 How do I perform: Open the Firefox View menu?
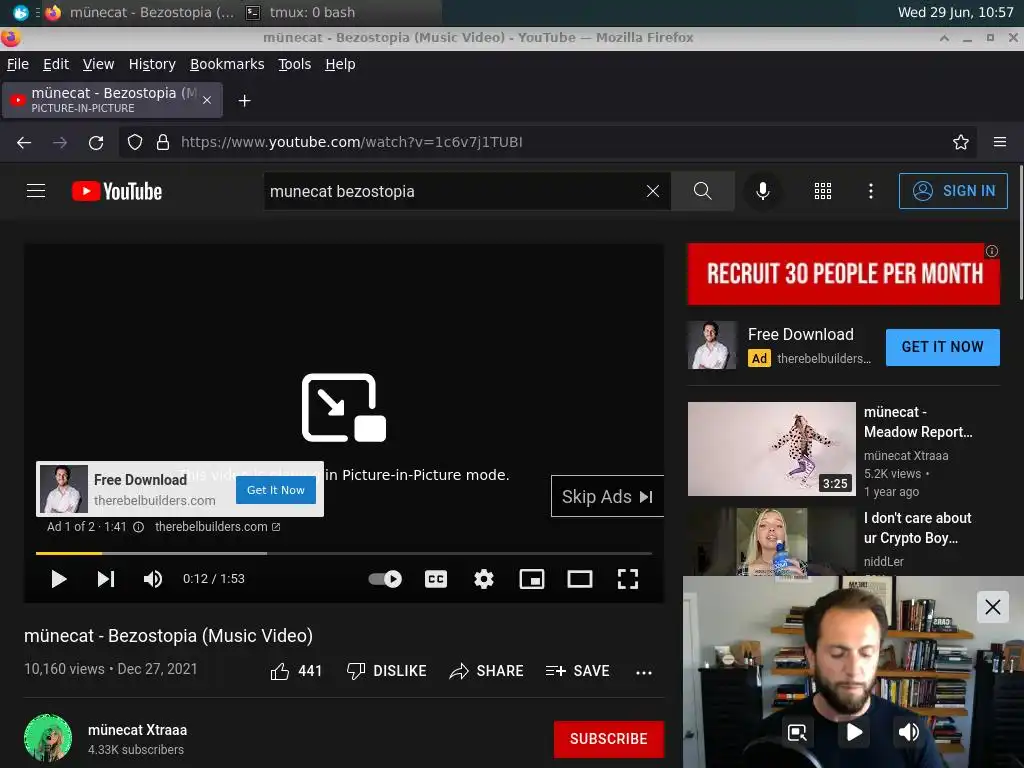[x=99, y=64]
